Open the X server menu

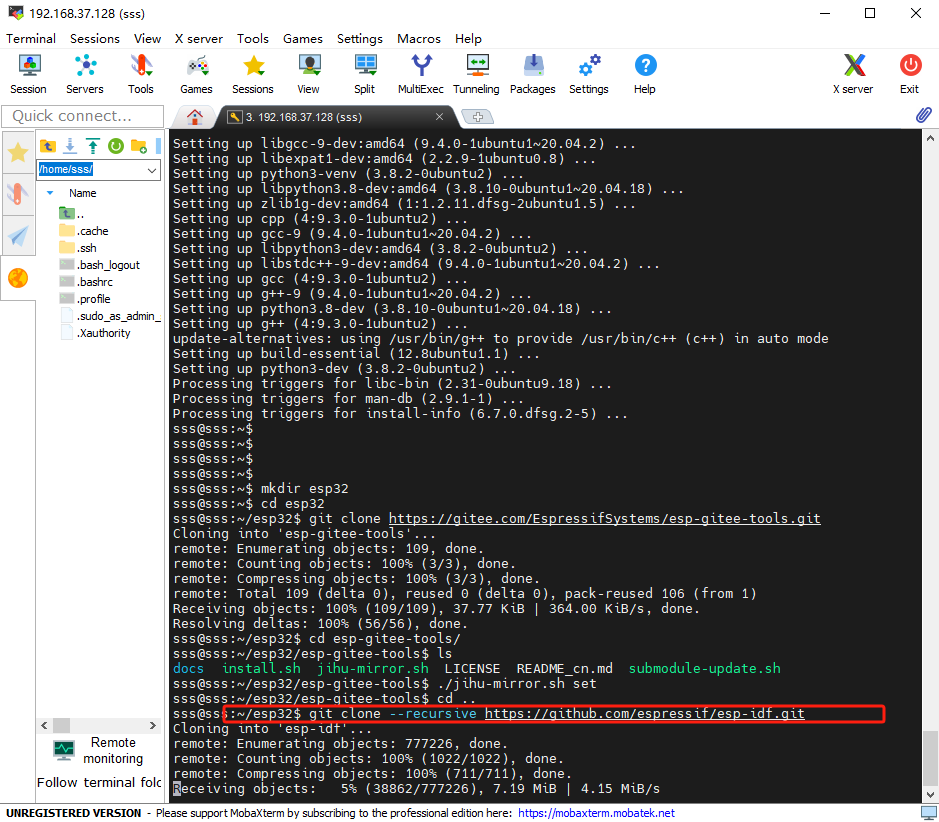coord(198,38)
